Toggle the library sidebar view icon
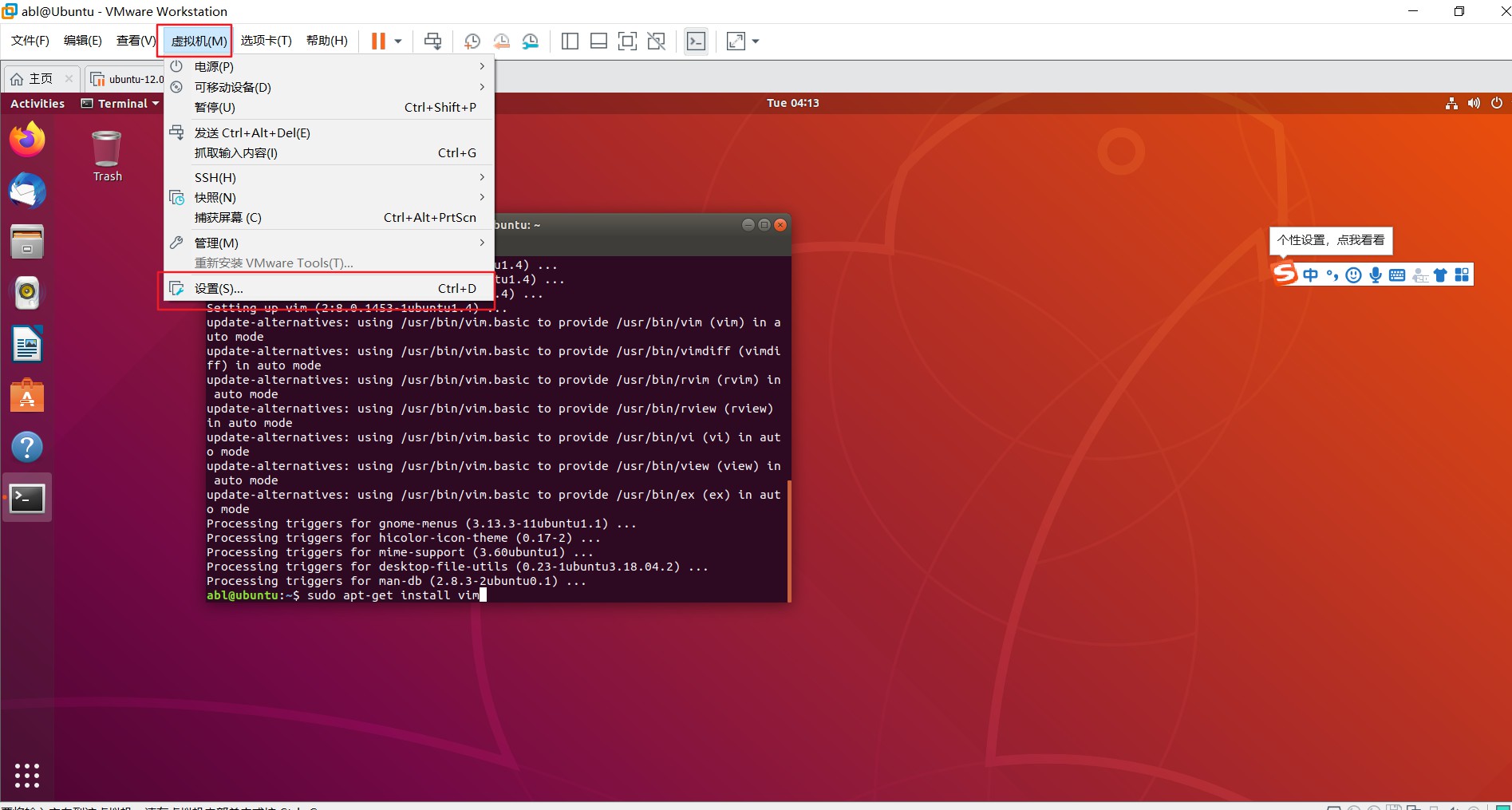1512x810 pixels. coord(570,41)
